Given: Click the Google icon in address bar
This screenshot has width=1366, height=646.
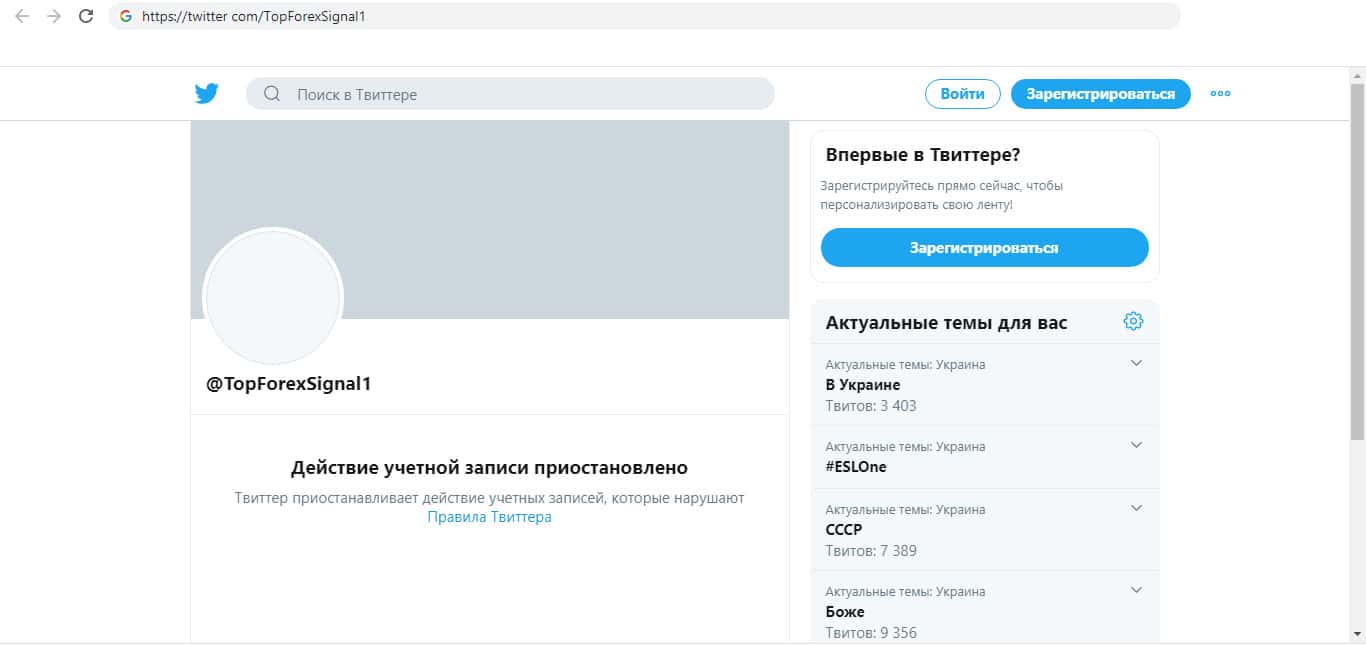Looking at the screenshot, I should click(126, 16).
